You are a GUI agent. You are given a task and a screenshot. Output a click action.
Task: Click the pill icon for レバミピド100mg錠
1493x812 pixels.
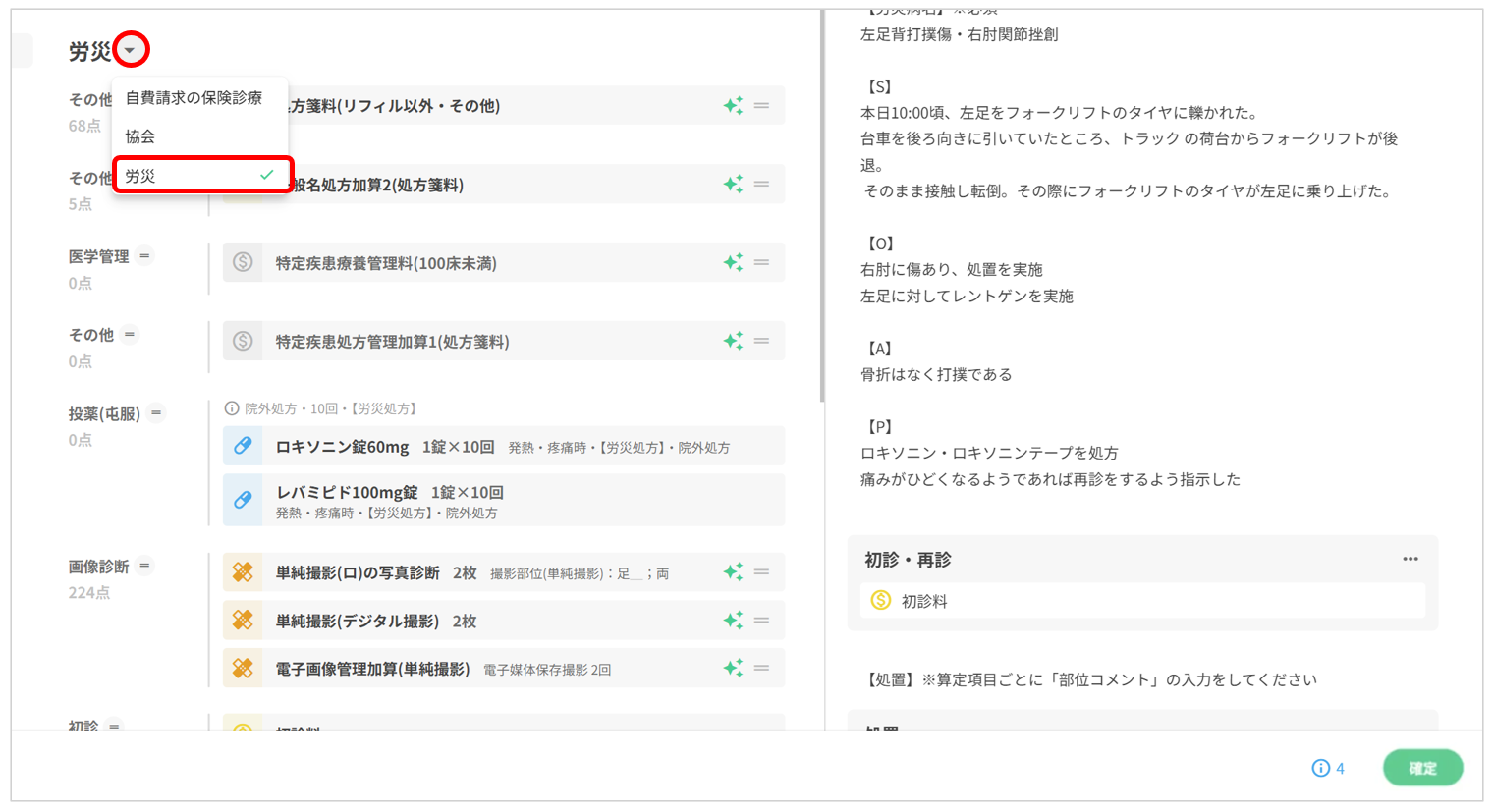coord(243,500)
